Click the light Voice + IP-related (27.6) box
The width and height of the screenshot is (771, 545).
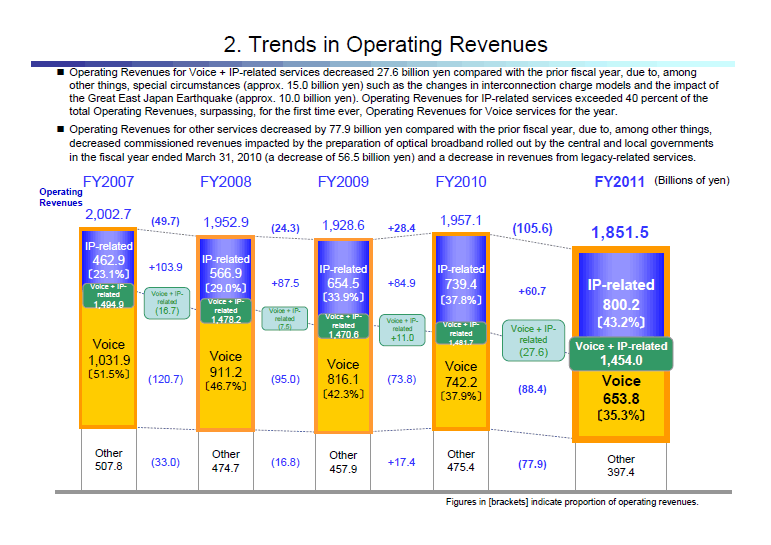coord(534,340)
